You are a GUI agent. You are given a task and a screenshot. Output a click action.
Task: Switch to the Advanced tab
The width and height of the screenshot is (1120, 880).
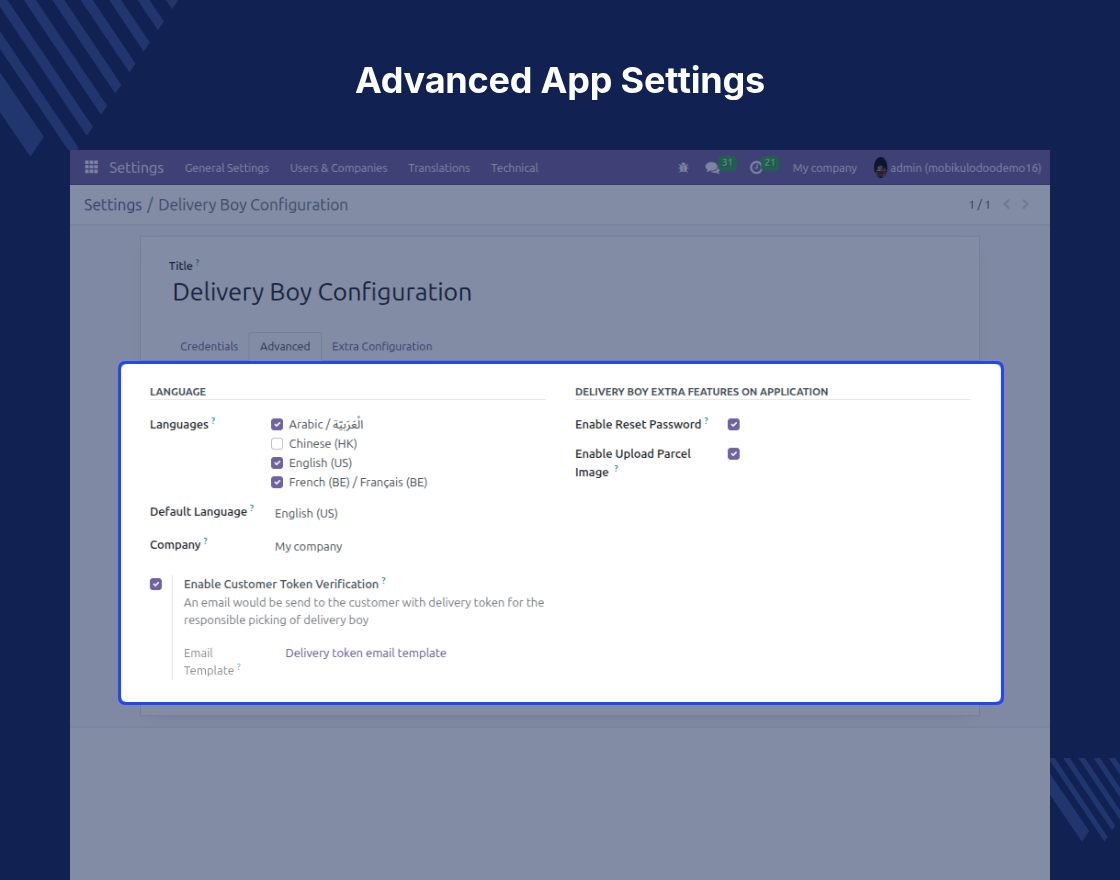pos(285,346)
